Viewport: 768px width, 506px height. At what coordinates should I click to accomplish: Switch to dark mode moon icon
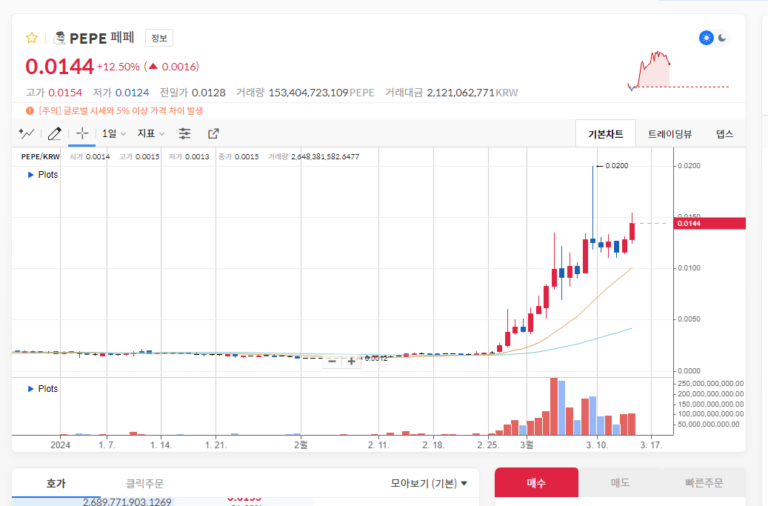click(x=722, y=38)
